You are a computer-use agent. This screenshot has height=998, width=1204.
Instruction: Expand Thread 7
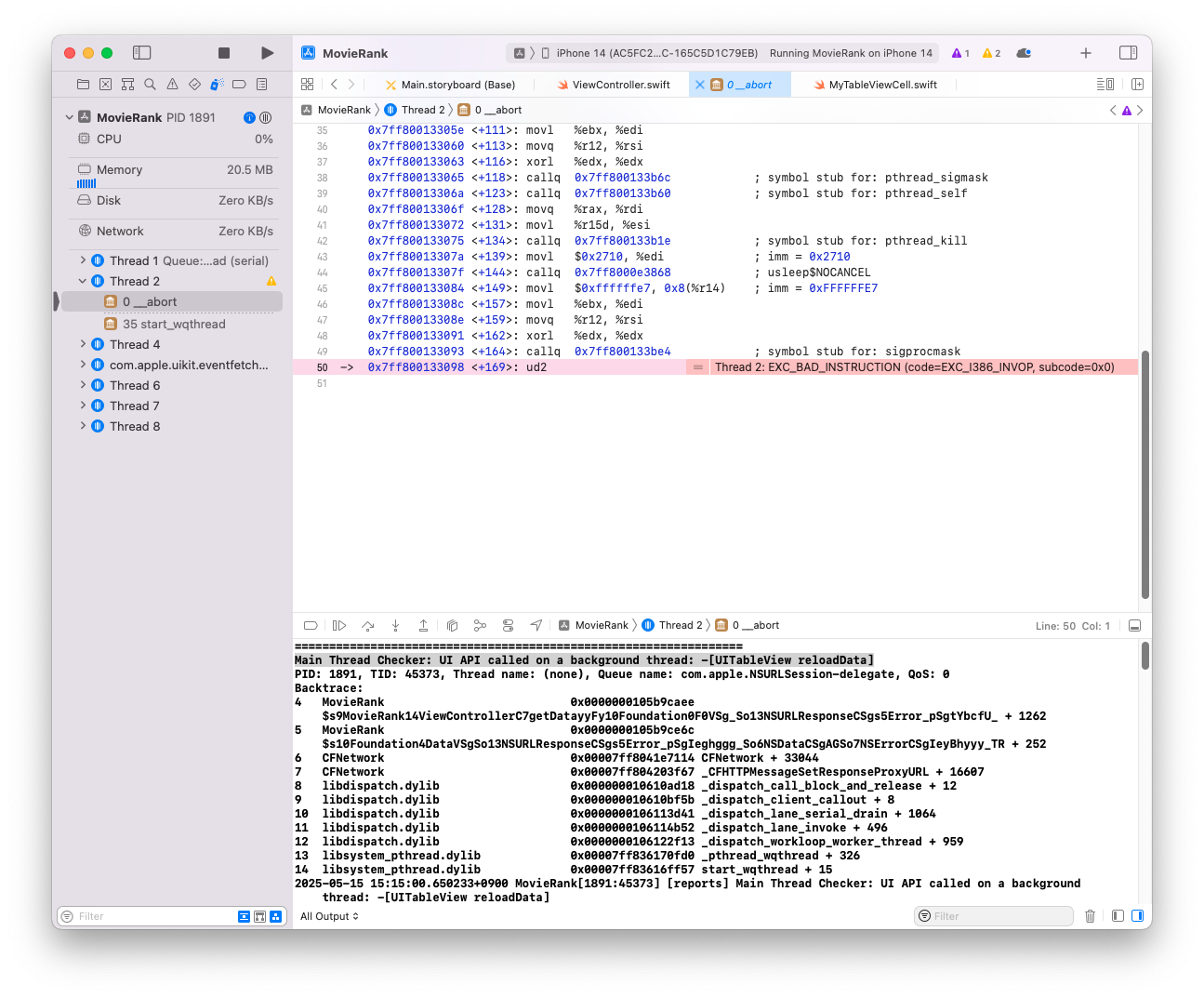pos(83,406)
